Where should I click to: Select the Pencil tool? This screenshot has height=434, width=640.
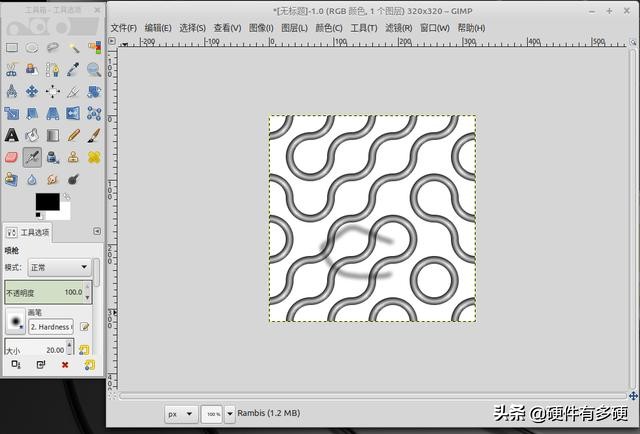[73, 135]
